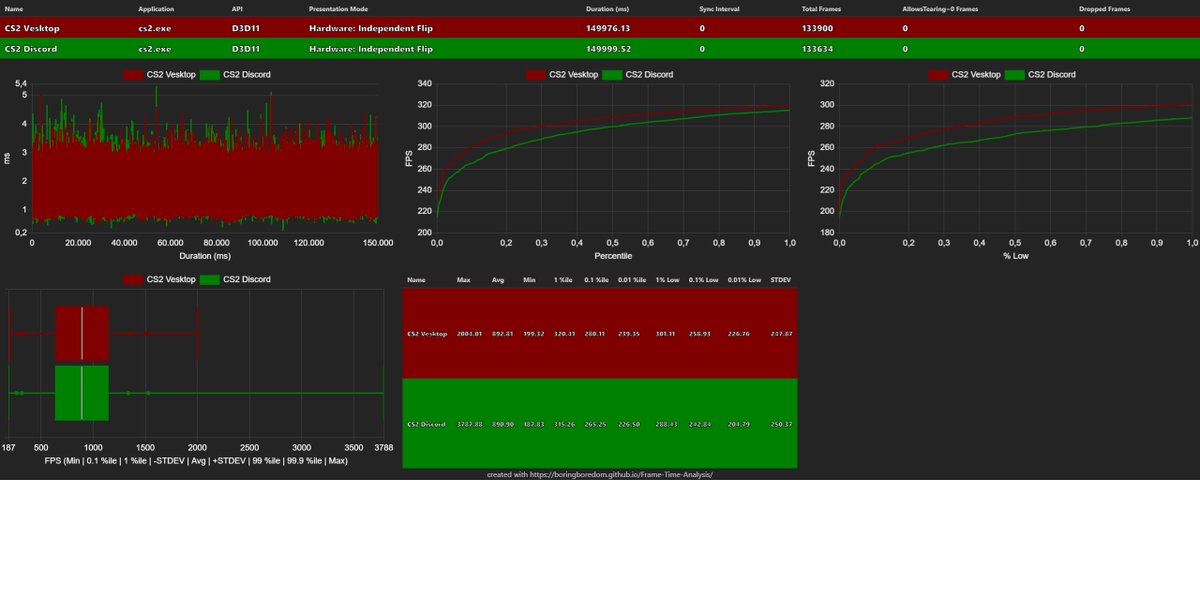Image resolution: width=1200 pixels, height=599 pixels.
Task: Click the 0.1 %ile header in stats table
Action: point(598,280)
